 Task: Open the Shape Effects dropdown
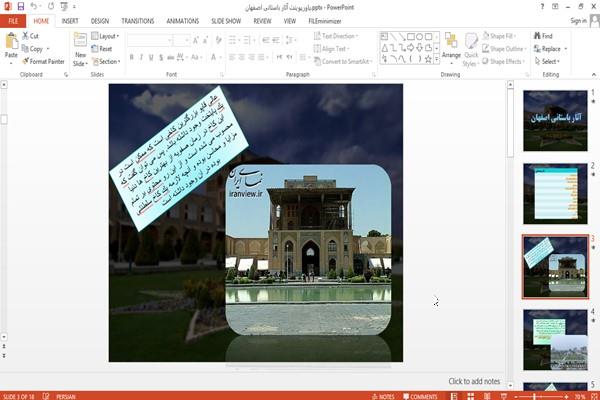coord(504,61)
